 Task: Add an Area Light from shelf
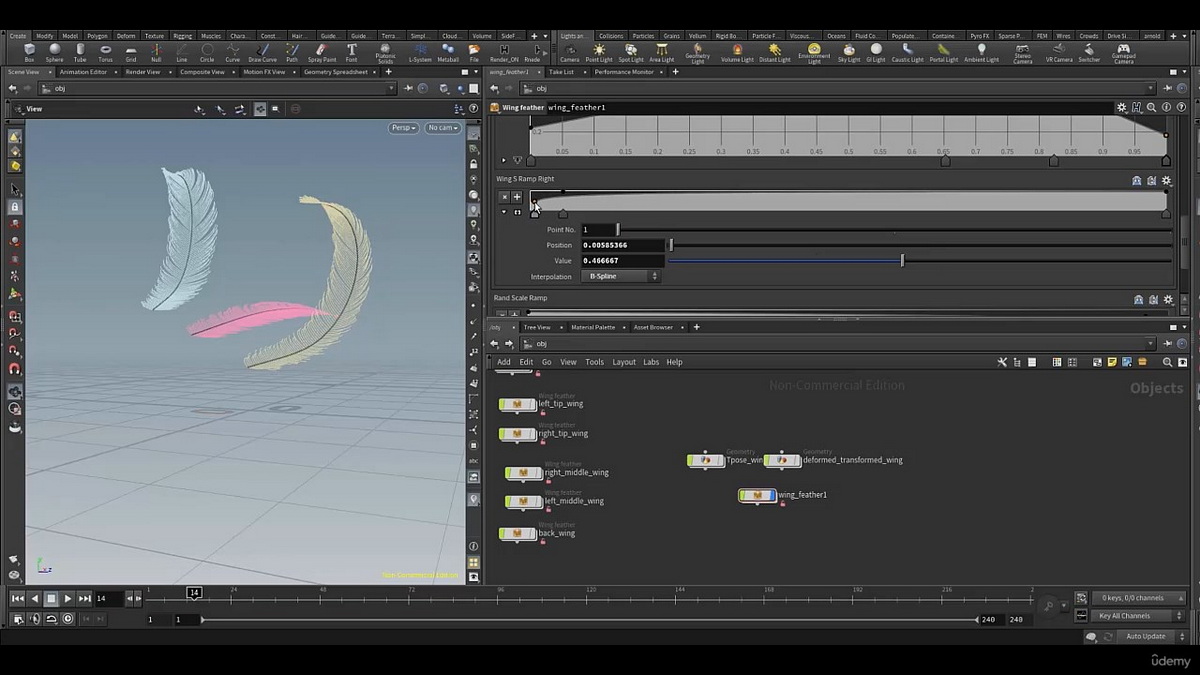(662, 52)
